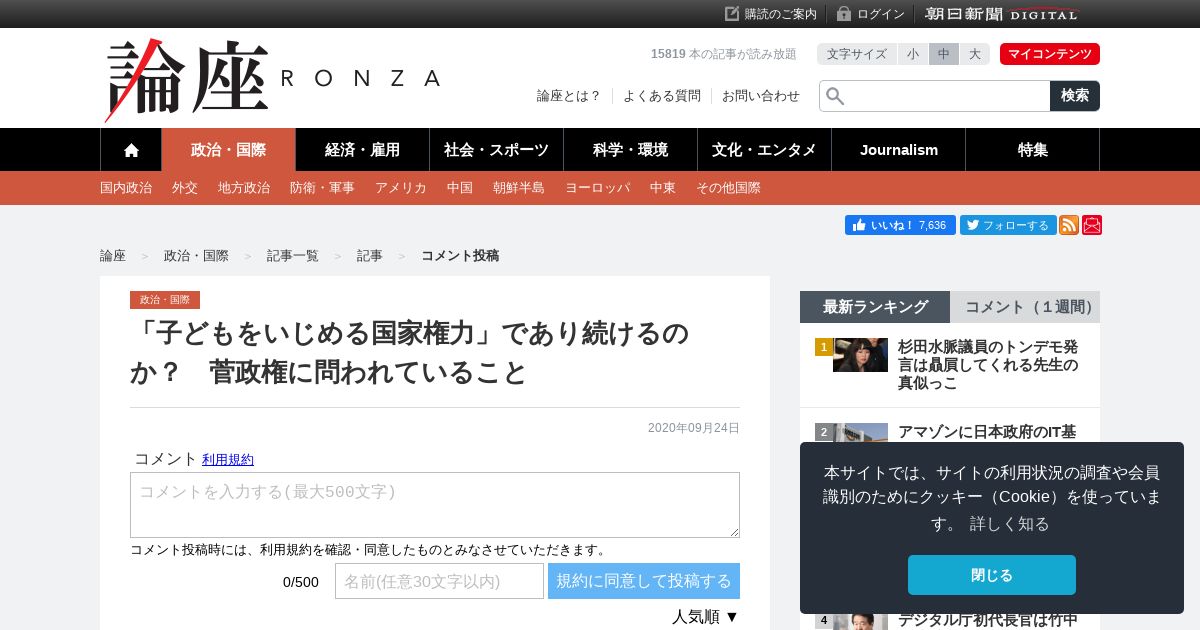This screenshot has width=1200, height=630.
Task: Click the home icon in navigation bar
Action: click(x=131, y=150)
